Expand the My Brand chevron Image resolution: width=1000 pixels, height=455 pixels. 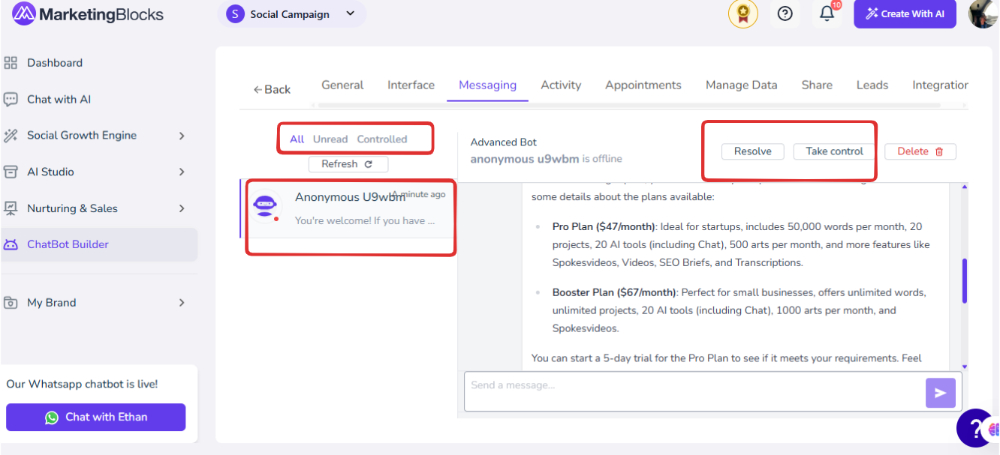click(182, 303)
